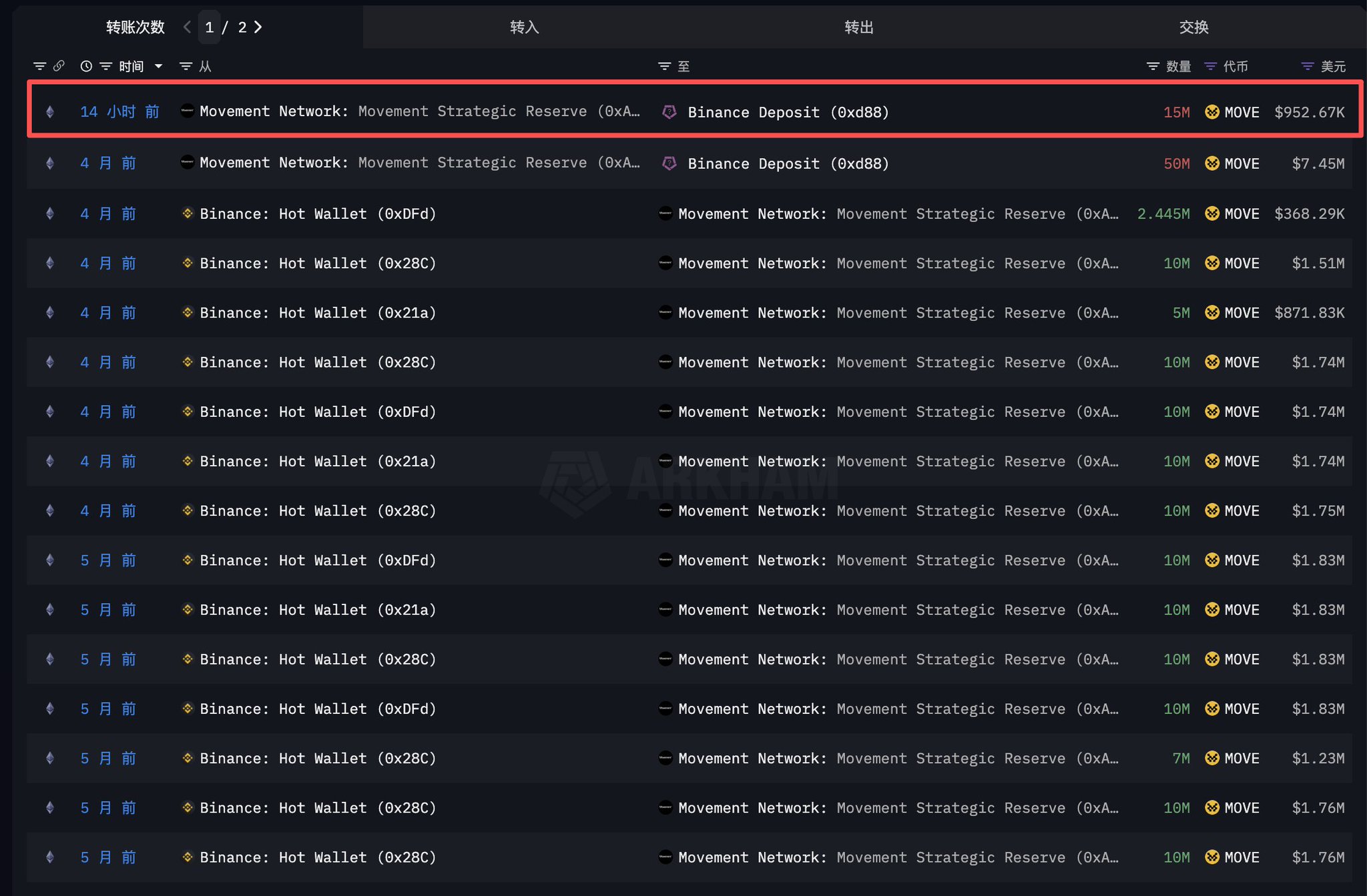This screenshot has height=896, width=1367.
Task: Open the 从 (From) column filter
Action: pos(186,66)
